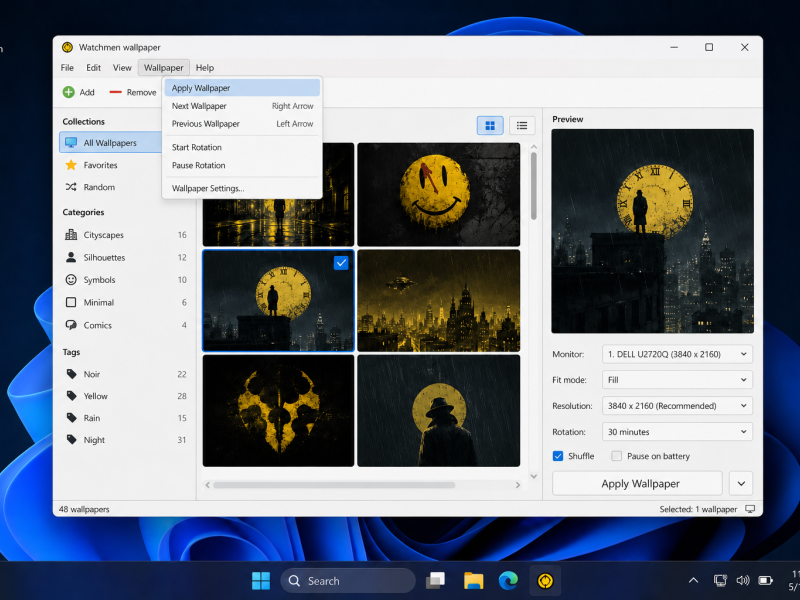Open the volume control in system tray

743,581
